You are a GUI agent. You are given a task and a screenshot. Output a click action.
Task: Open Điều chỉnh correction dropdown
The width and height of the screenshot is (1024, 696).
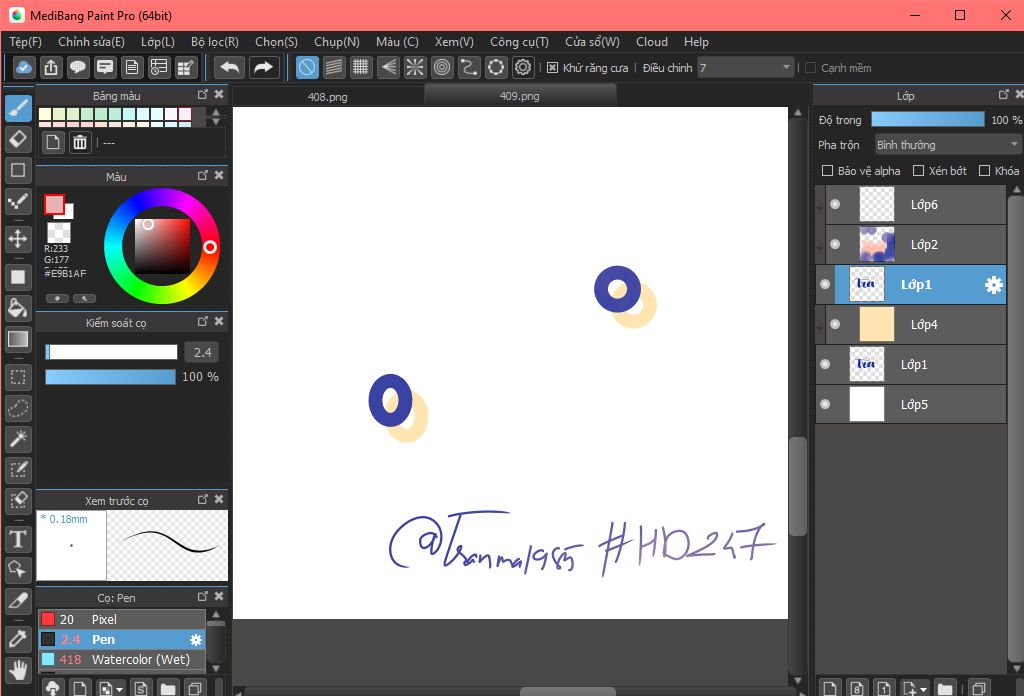[745, 68]
